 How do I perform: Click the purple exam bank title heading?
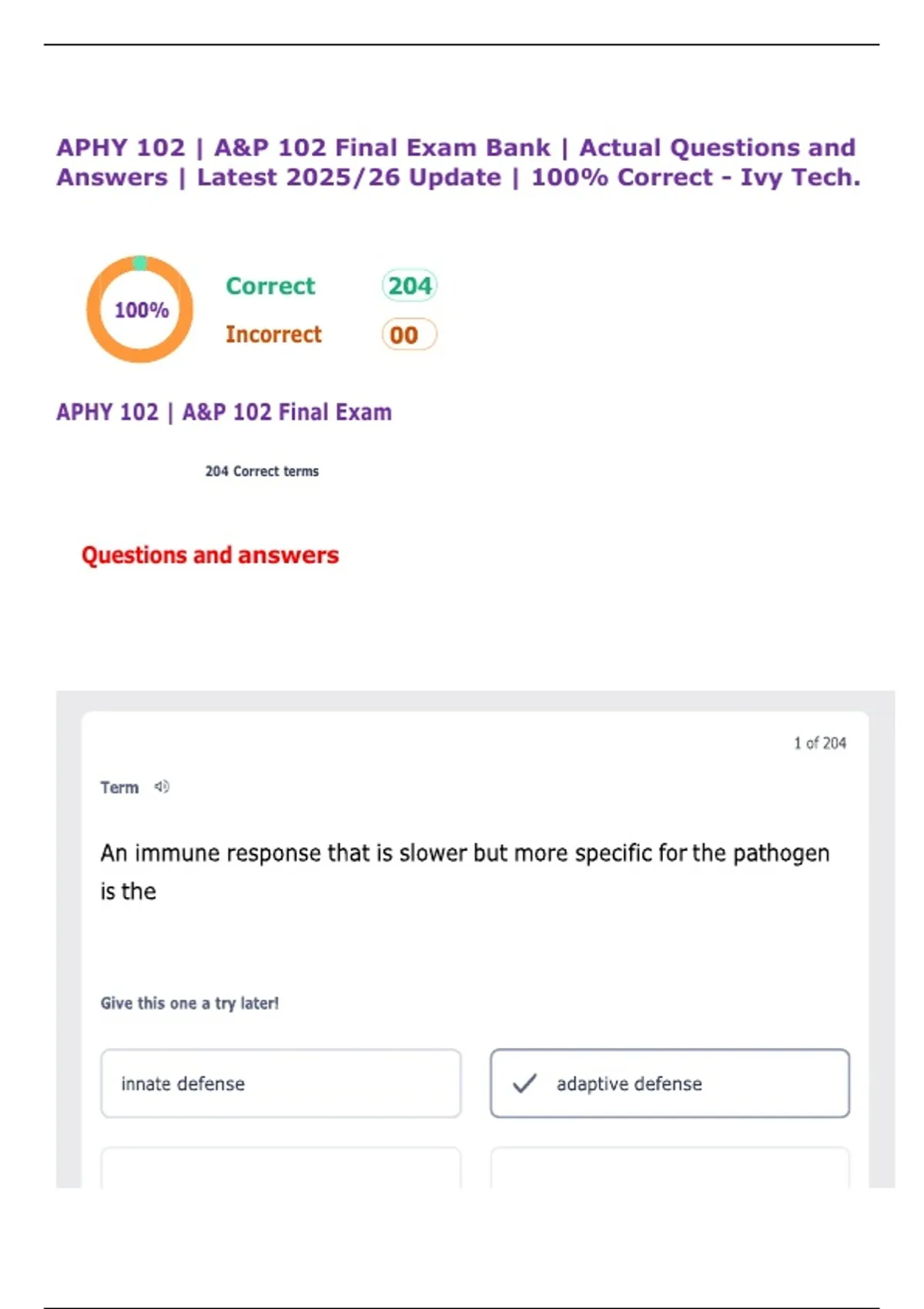click(x=458, y=162)
